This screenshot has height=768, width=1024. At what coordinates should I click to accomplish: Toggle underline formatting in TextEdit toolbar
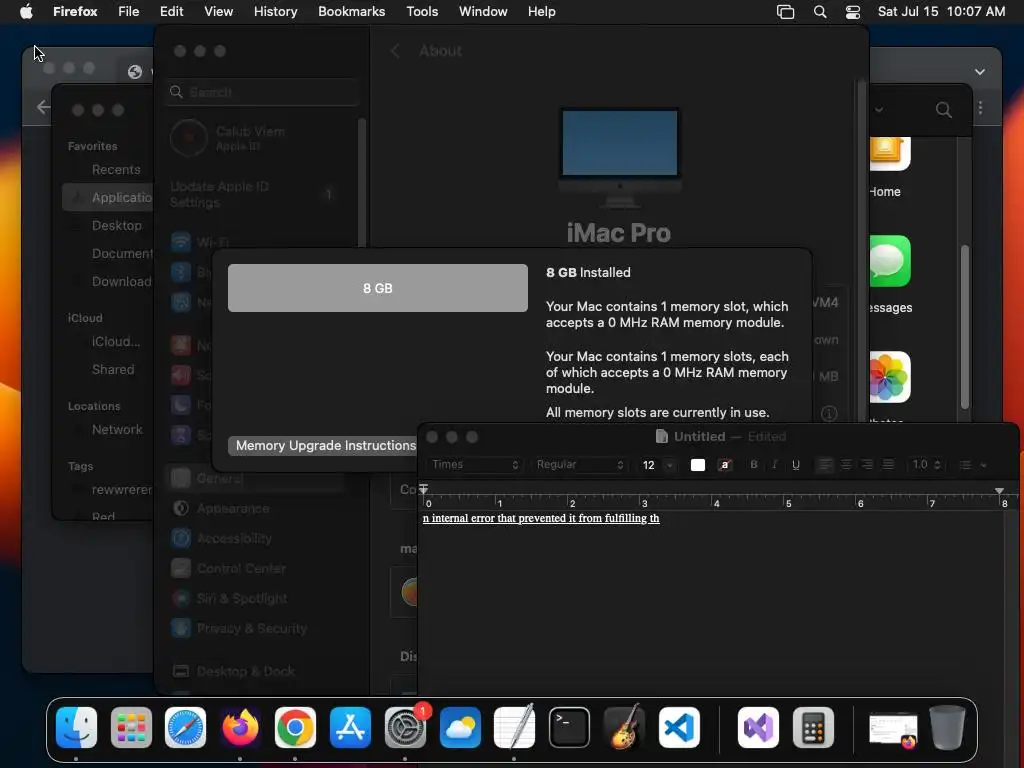pos(795,464)
